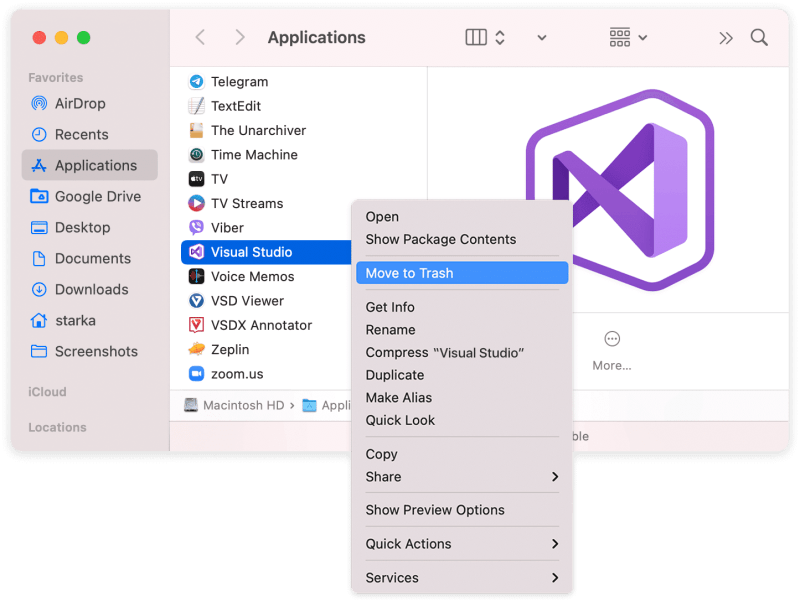
Task: Click the column view icon in the toolbar
Action: coord(473,36)
